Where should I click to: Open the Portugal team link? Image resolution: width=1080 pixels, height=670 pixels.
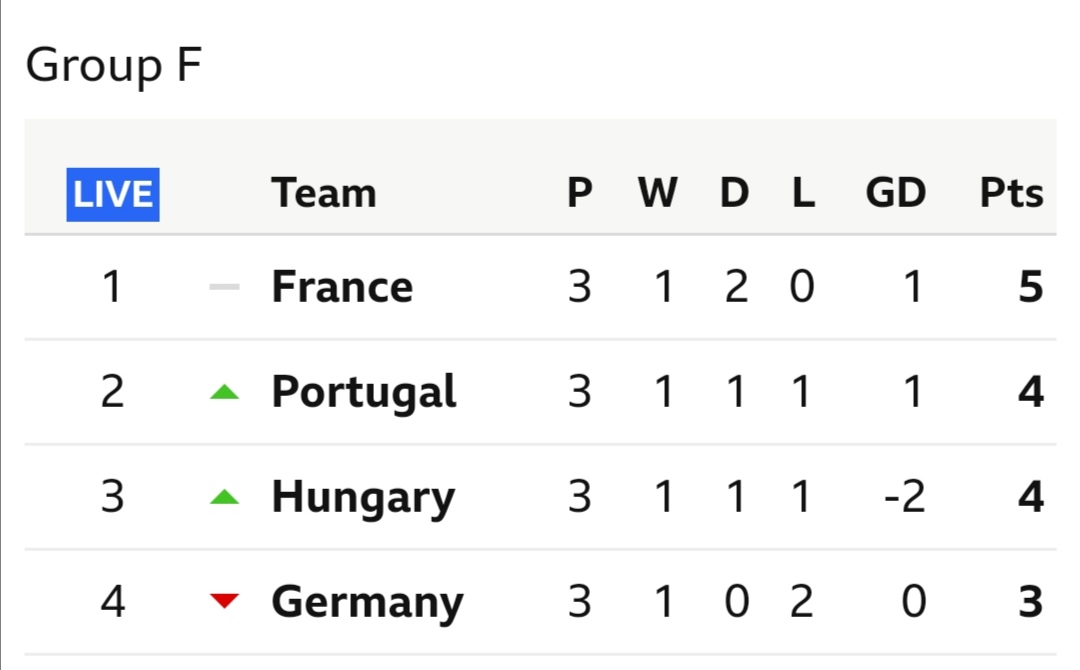pos(364,392)
